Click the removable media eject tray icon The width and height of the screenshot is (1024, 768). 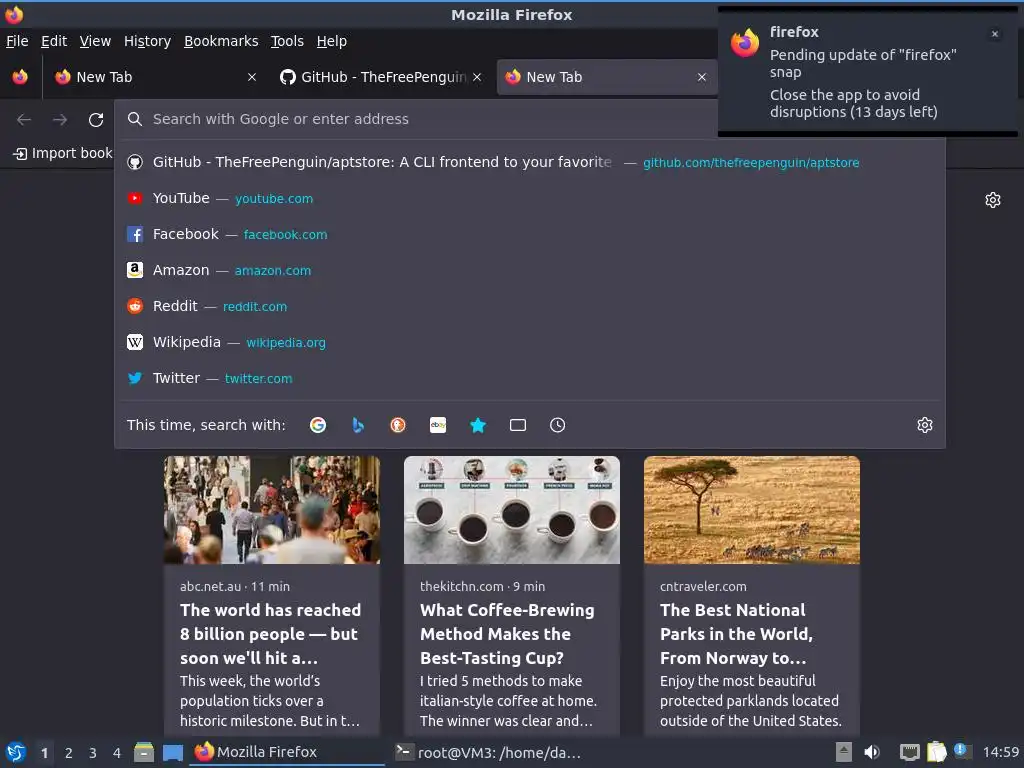pyautogui.click(x=844, y=752)
